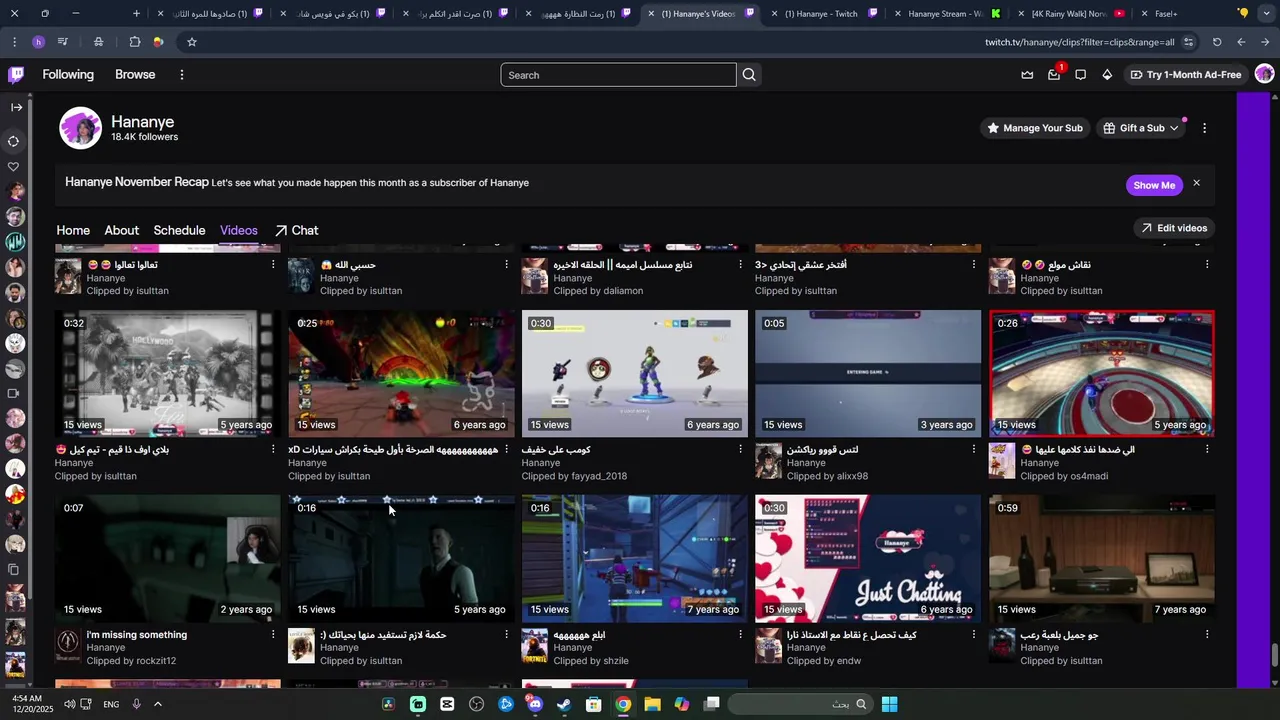Open options for 'حكمة لازم تستفيد منها' clip
Screen dimensions: 1280x720
506,634
